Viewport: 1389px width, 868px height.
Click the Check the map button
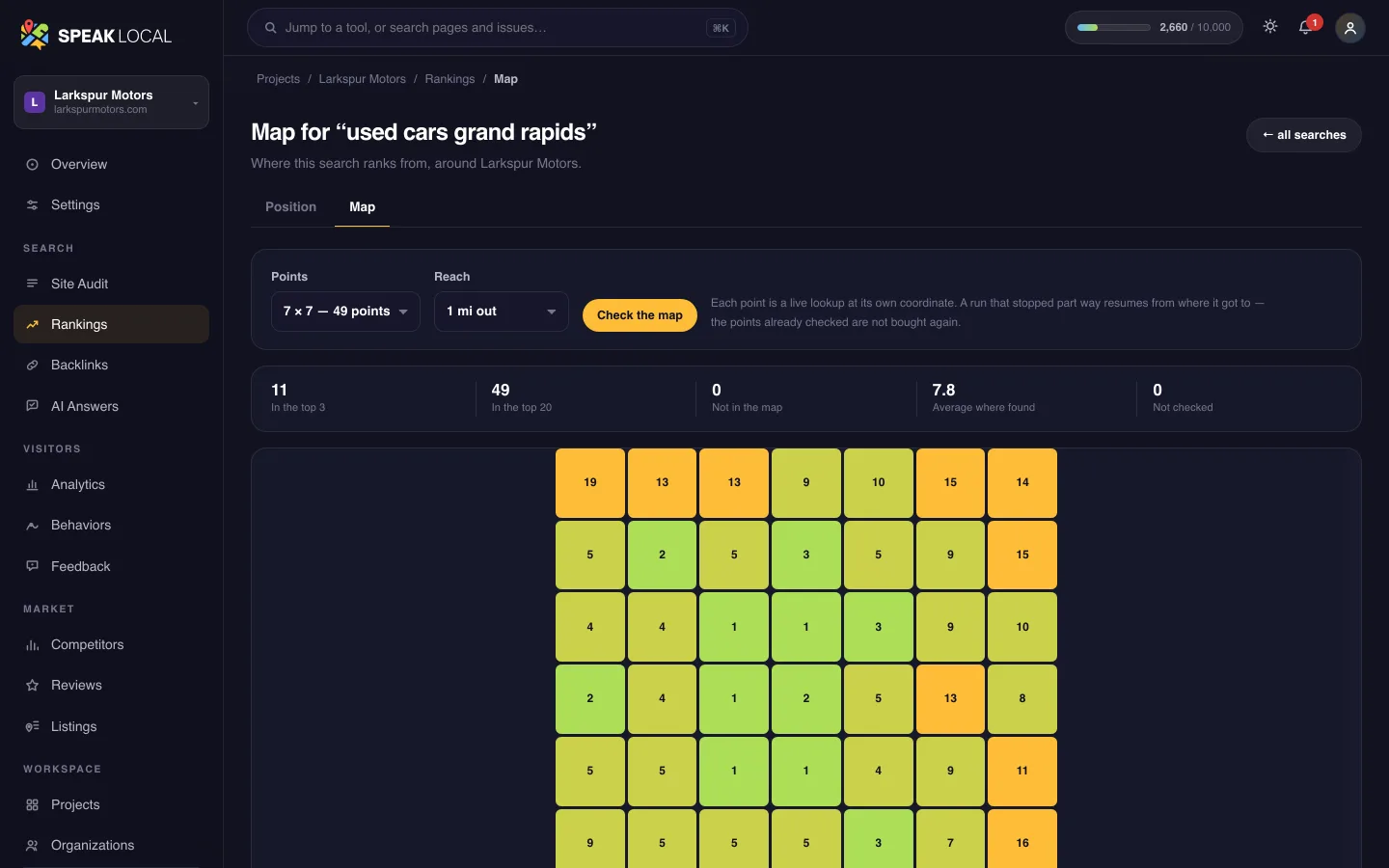640,315
